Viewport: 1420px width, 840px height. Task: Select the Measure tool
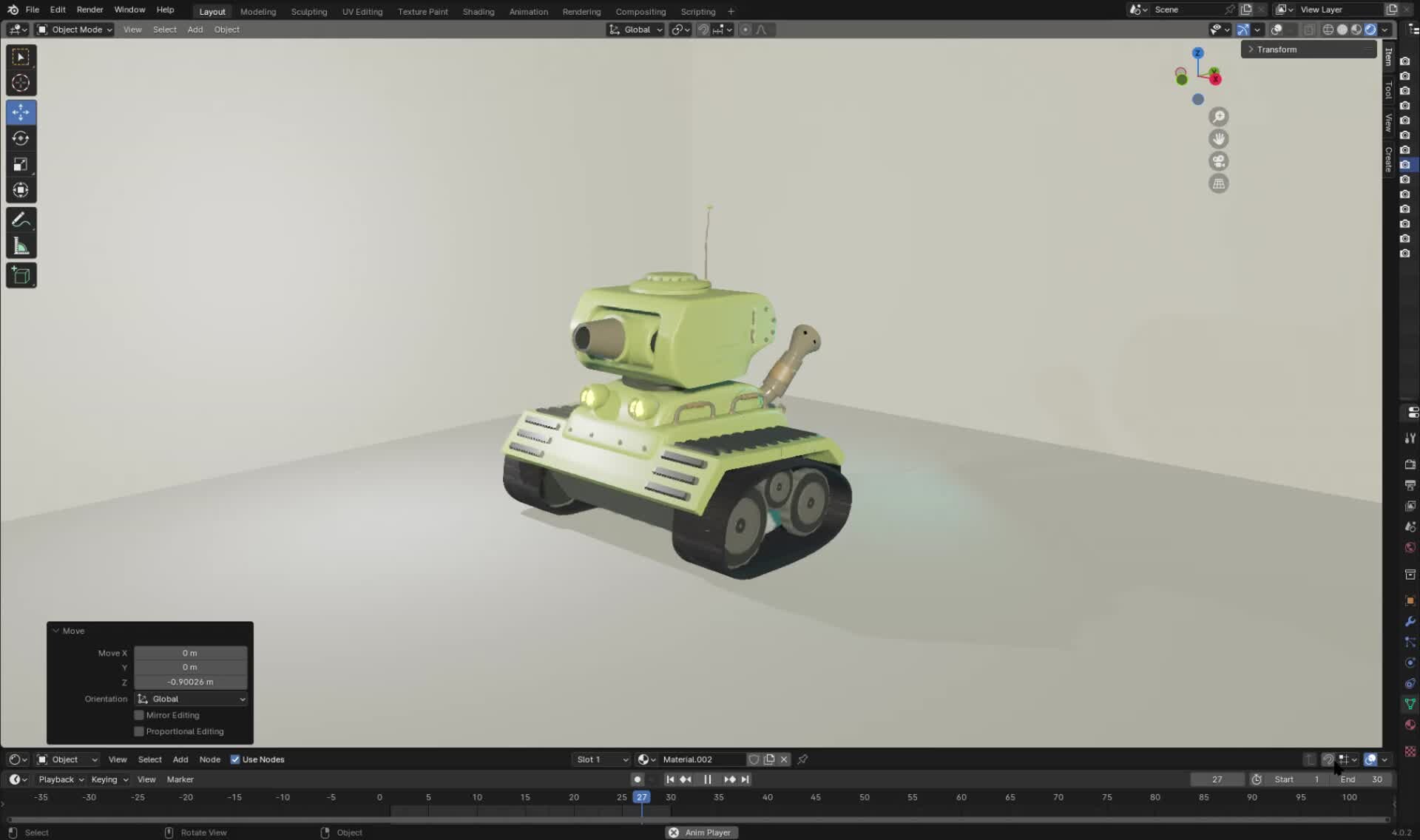[21, 245]
